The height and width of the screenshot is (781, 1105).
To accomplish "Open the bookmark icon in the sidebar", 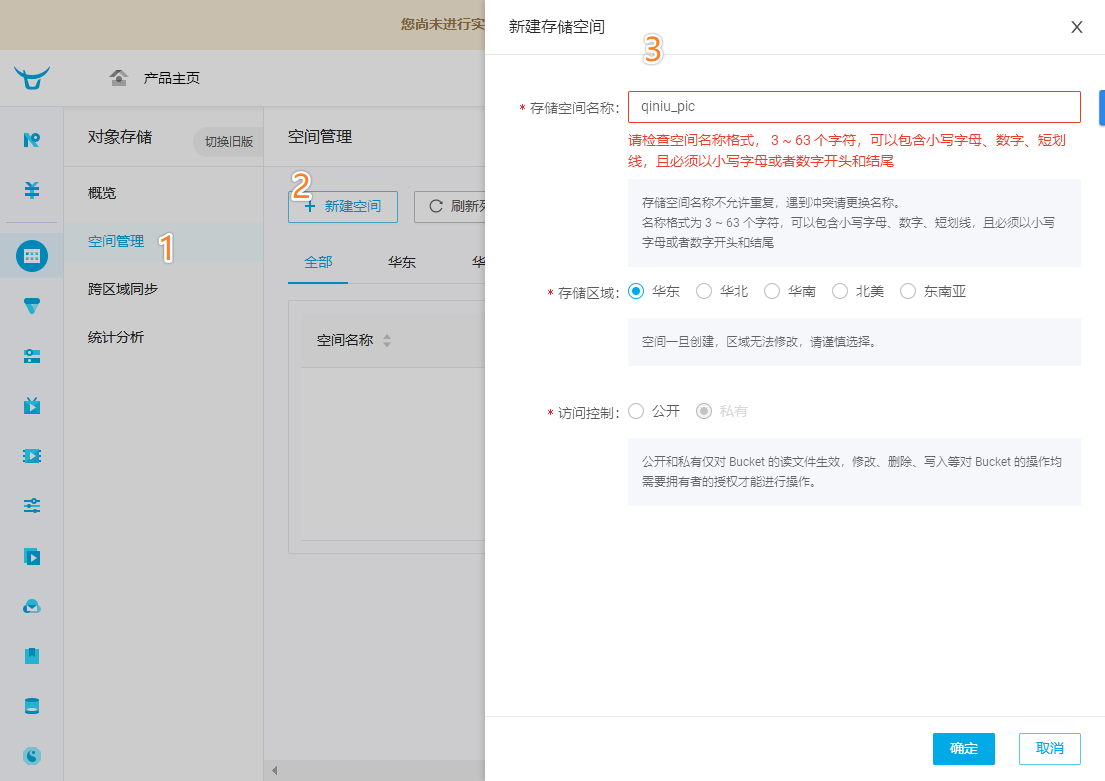I will pos(32,656).
